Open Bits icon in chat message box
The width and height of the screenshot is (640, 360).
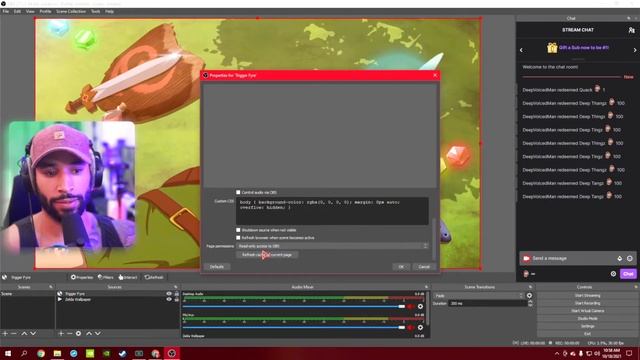(620, 258)
